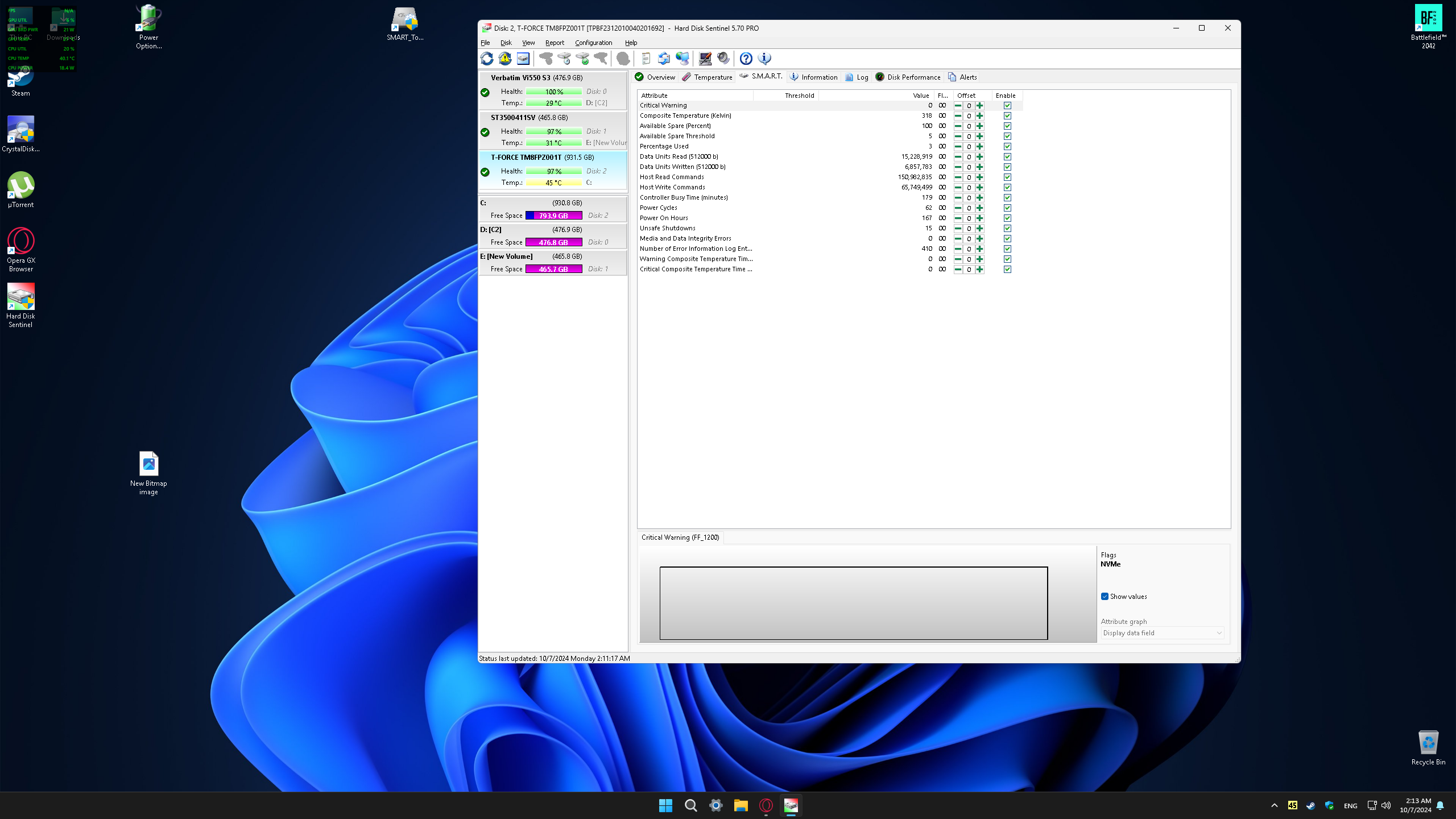This screenshot has width=1456, height=819.
Task: Click the disk drive panel toolbar icon
Action: click(x=523, y=59)
